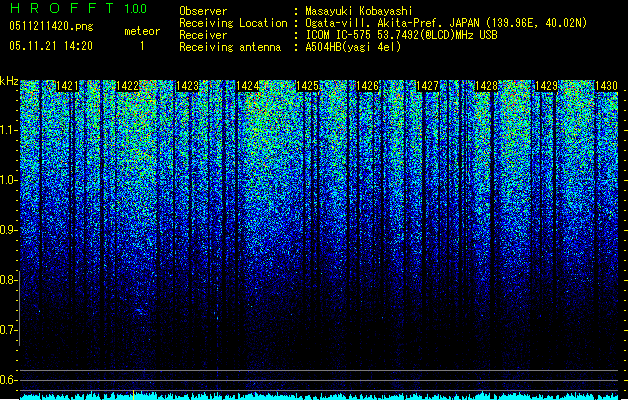Click the 1430 time marker
The width and height of the screenshot is (629, 400).
pyautogui.click(x=606, y=86)
